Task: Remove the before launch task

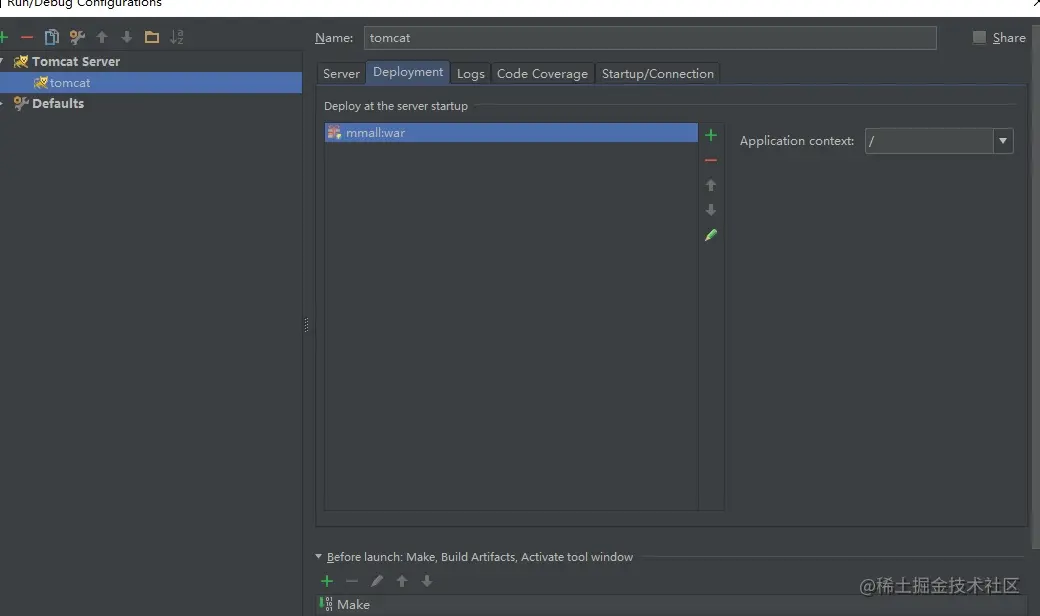Action: click(352, 581)
